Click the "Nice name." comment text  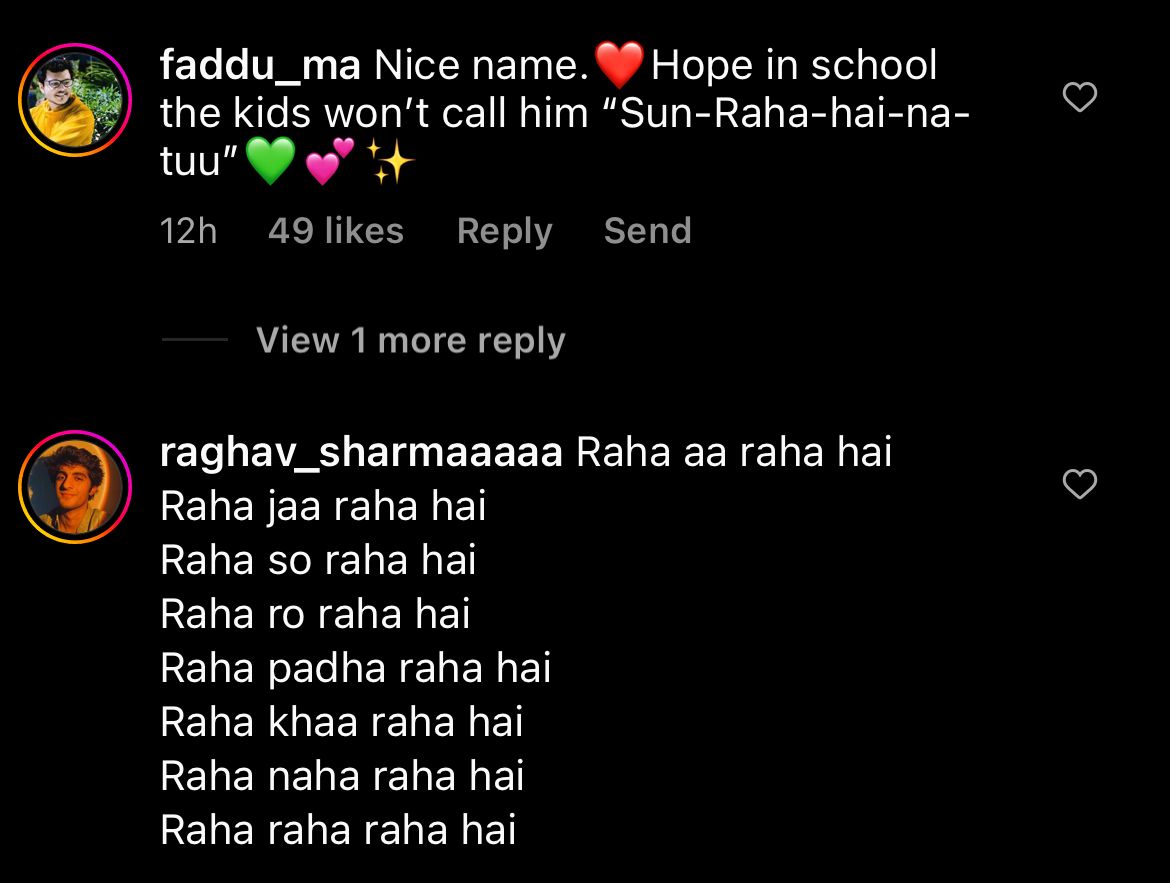click(481, 65)
